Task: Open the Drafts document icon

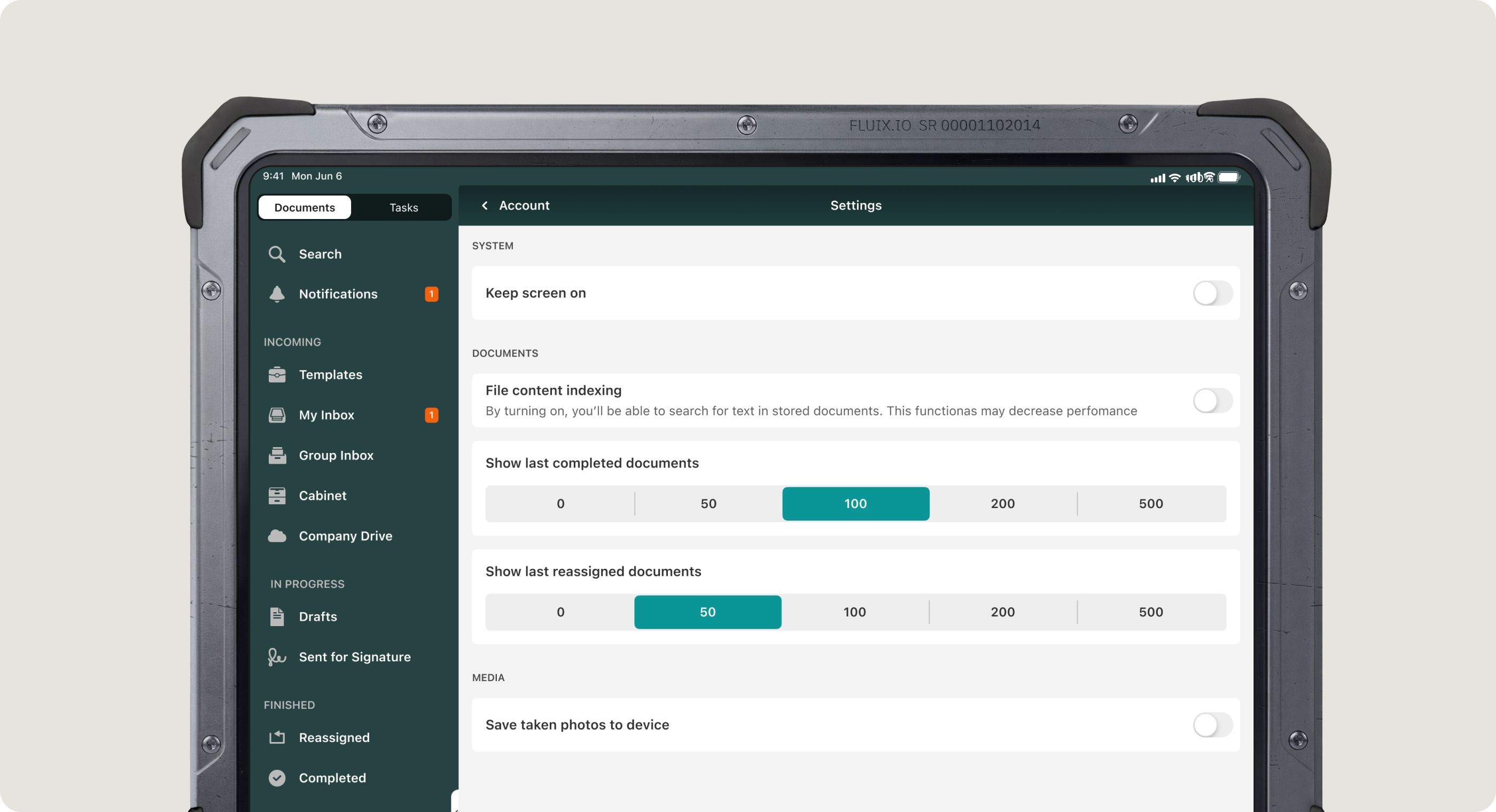Action: (277, 617)
